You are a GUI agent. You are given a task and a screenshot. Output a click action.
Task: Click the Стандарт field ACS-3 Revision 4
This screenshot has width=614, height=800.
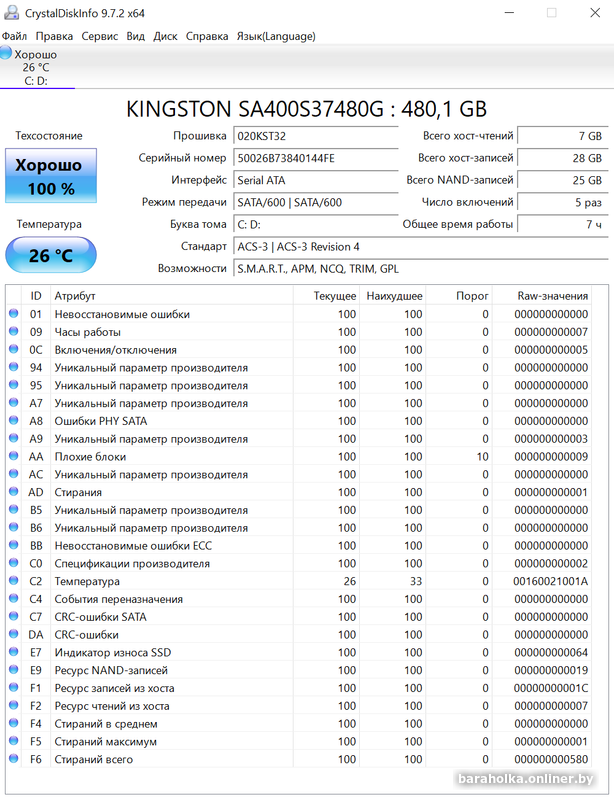(x=421, y=246)
